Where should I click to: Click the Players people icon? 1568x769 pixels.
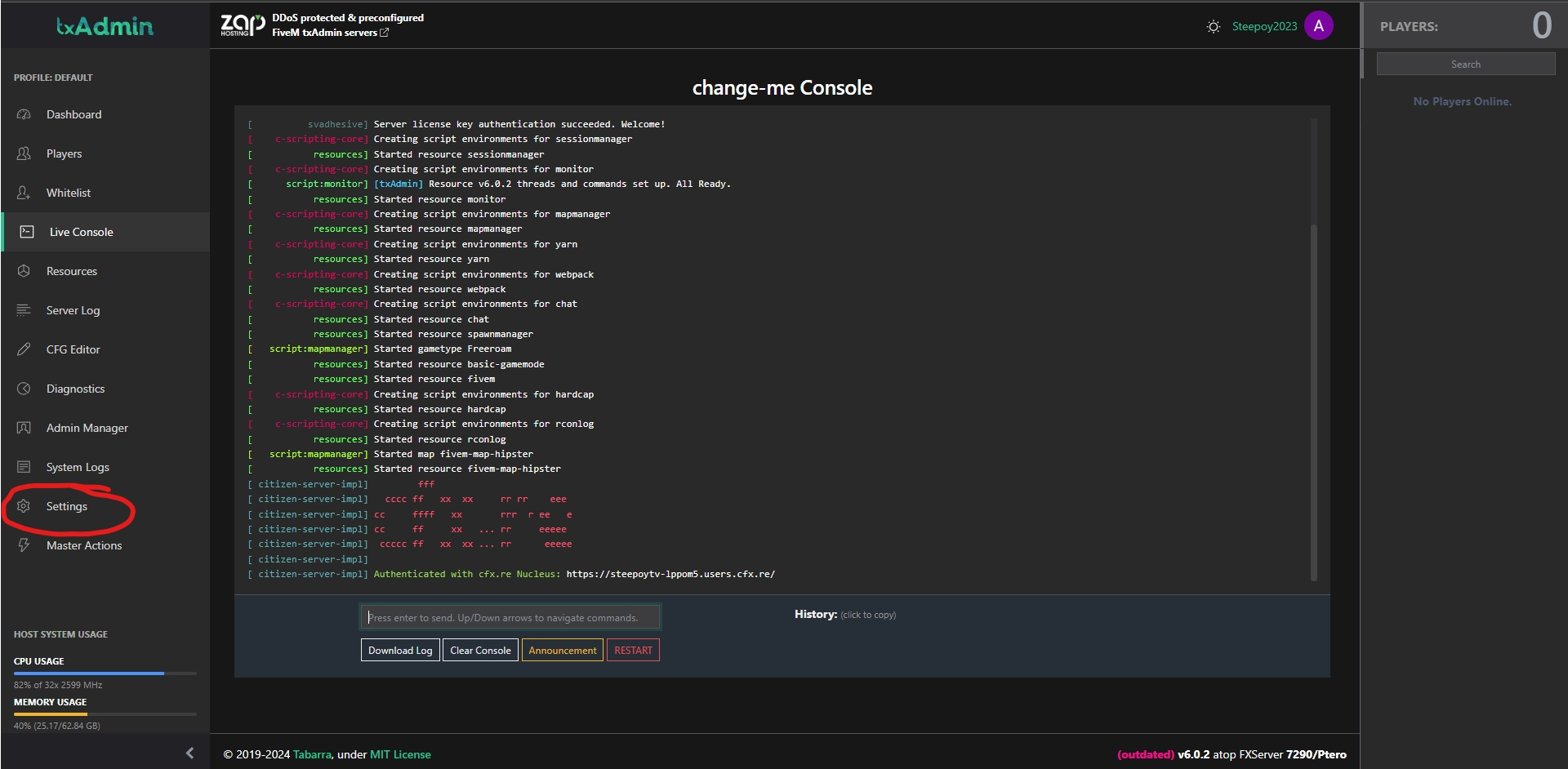pyautogui.click(x=24, y=153)
